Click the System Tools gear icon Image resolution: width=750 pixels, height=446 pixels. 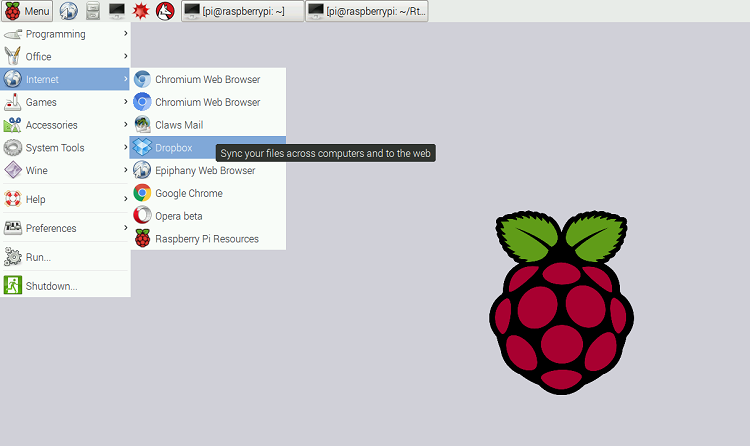click(x=12, y=147)
